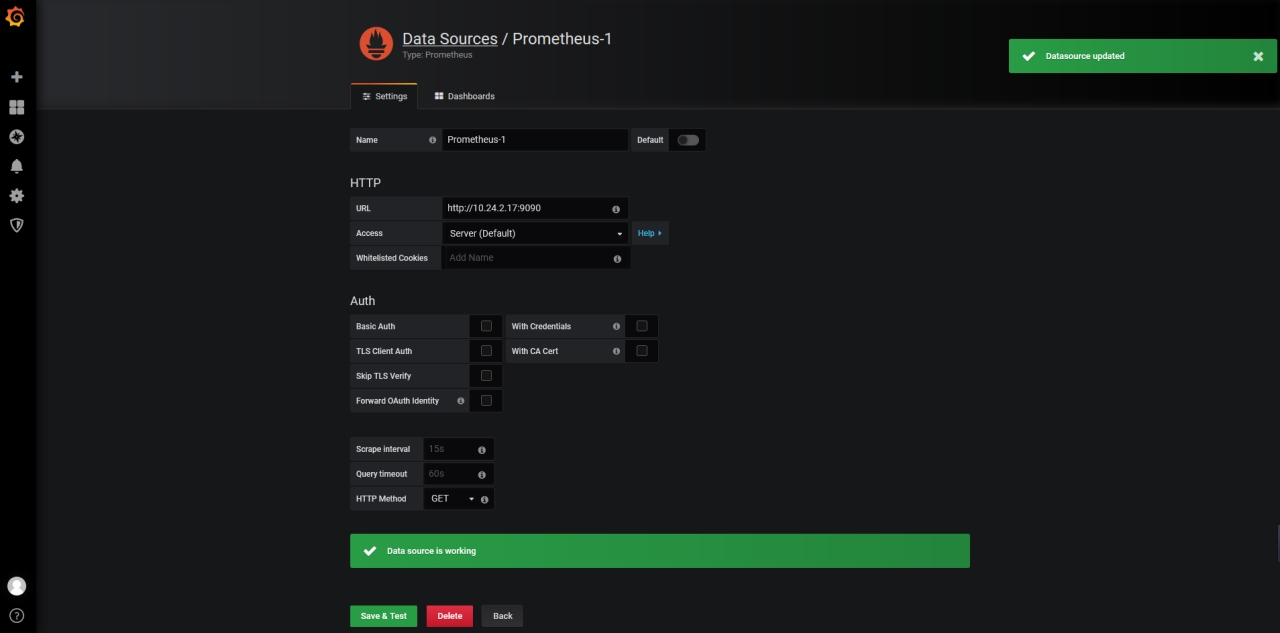Enable With Credentials checkbox
The height and width of the screenshot is (633, 1280).
click(x=642, y=326)
